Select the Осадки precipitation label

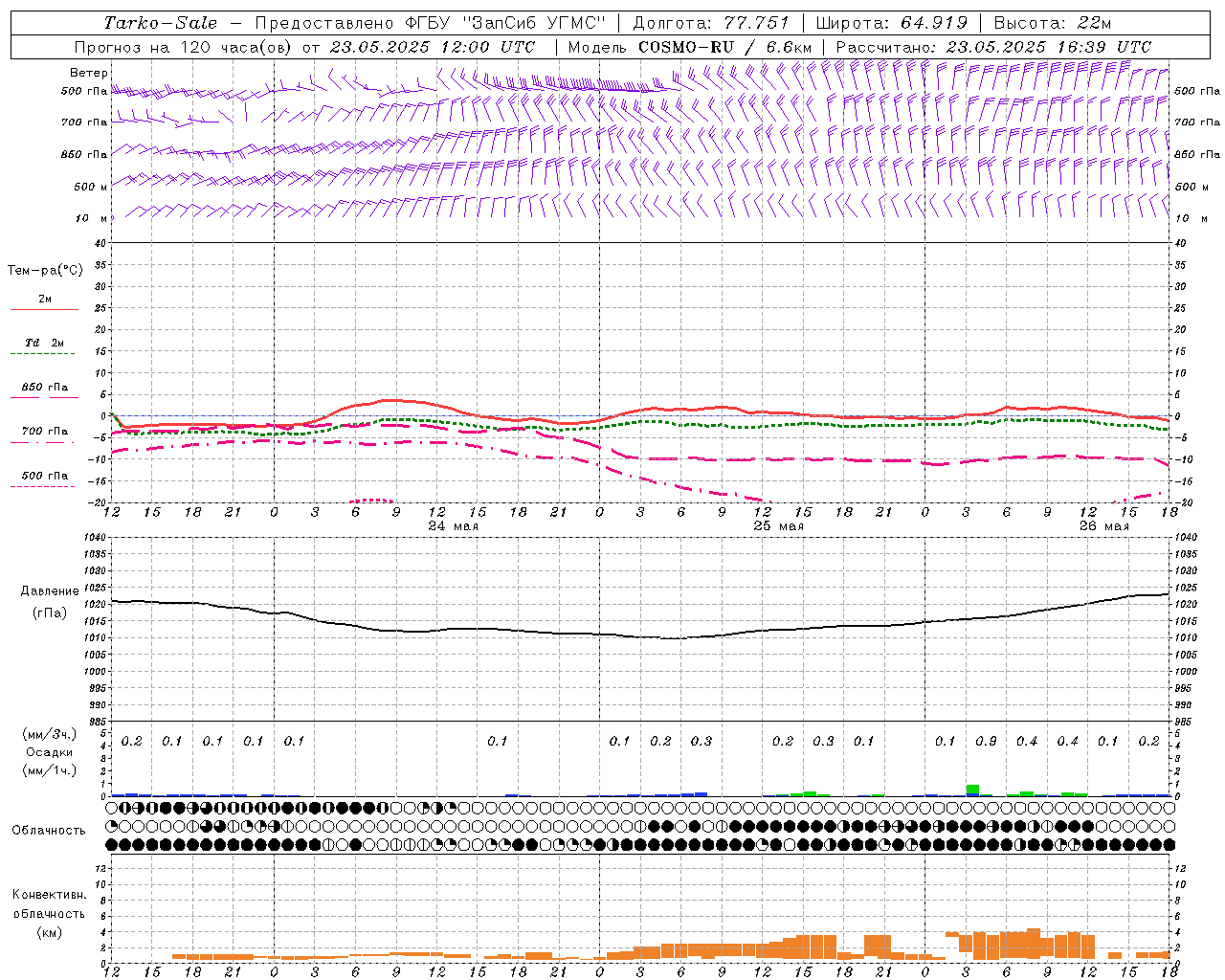[x=50, y=752]
